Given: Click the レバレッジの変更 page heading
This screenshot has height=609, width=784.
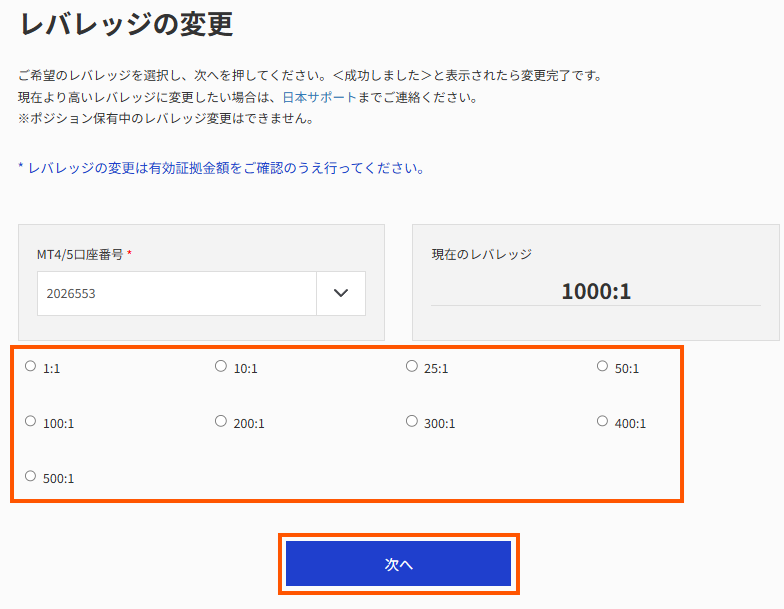Looking at the screenshot, I should (126, 24).
